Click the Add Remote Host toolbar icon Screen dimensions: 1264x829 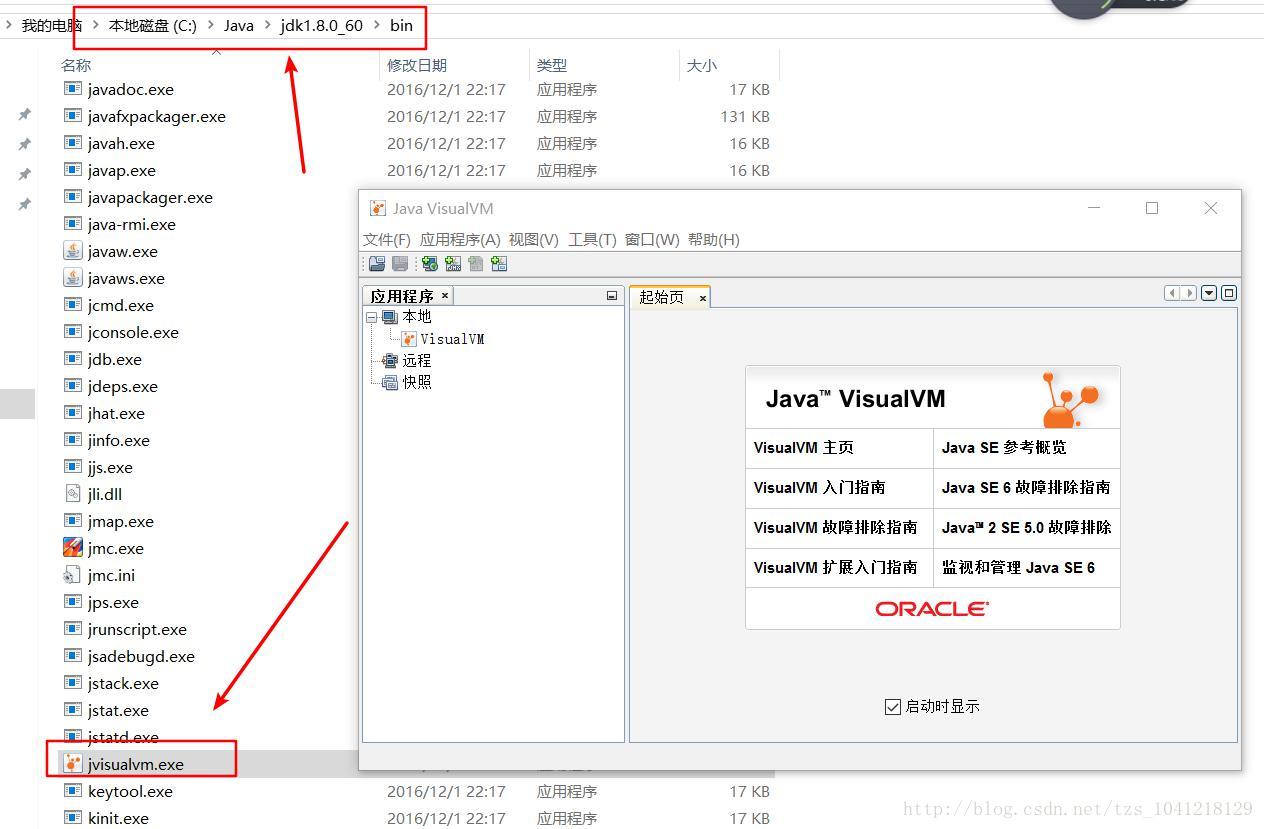(x=430, y=264)
